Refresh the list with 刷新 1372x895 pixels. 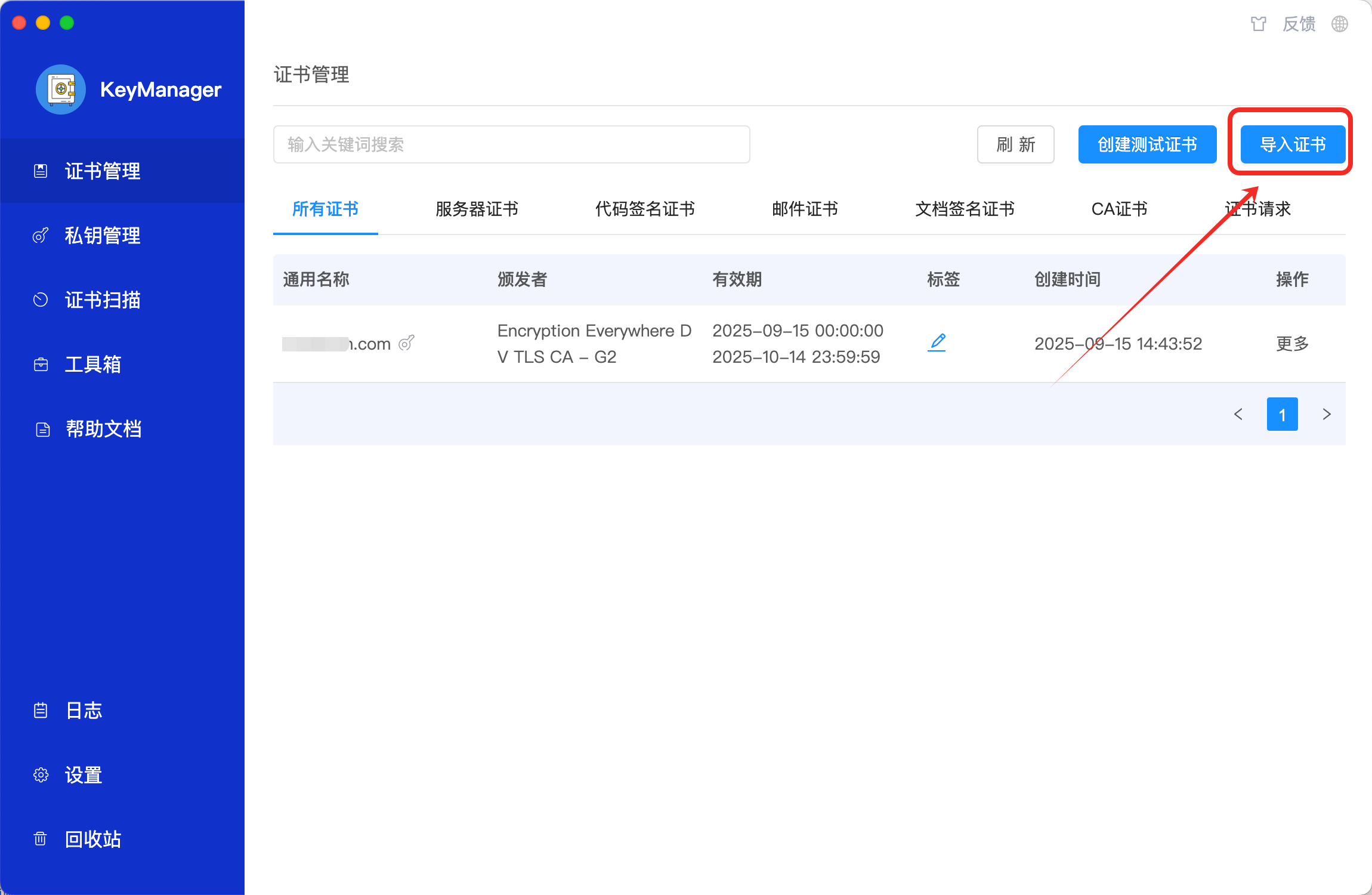point(1015,144)
